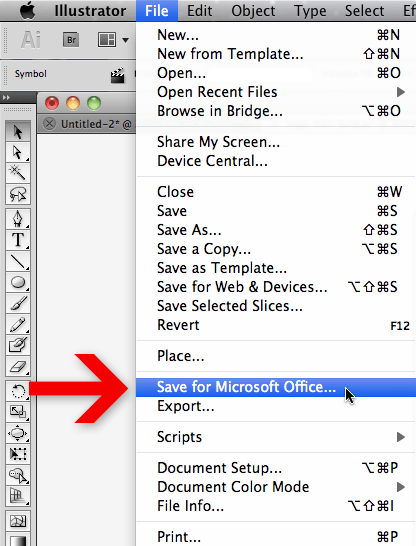Select the Column Graph tool
Viewport: 416px width, 546px height.
pos(18,496)
